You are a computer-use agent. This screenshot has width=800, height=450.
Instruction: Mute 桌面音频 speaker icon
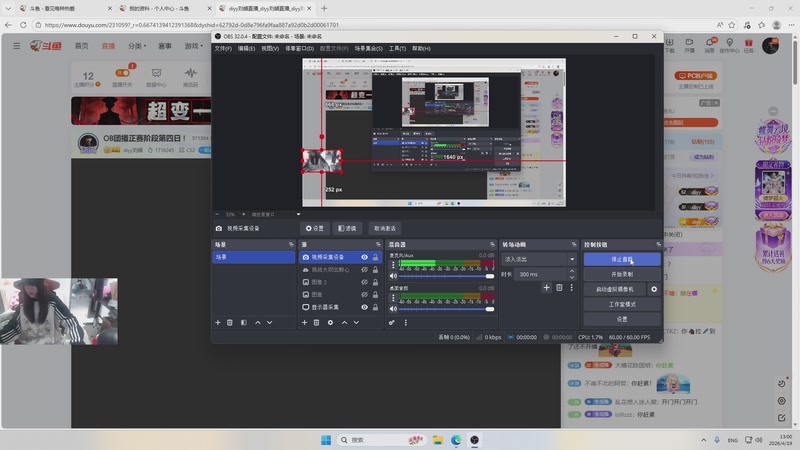pos(393,309)
